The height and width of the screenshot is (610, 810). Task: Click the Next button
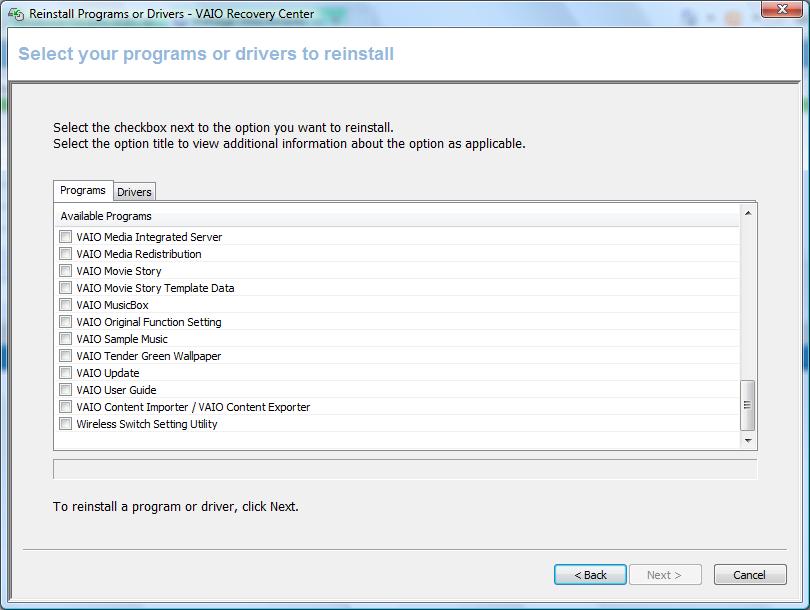tap(664, 575)
